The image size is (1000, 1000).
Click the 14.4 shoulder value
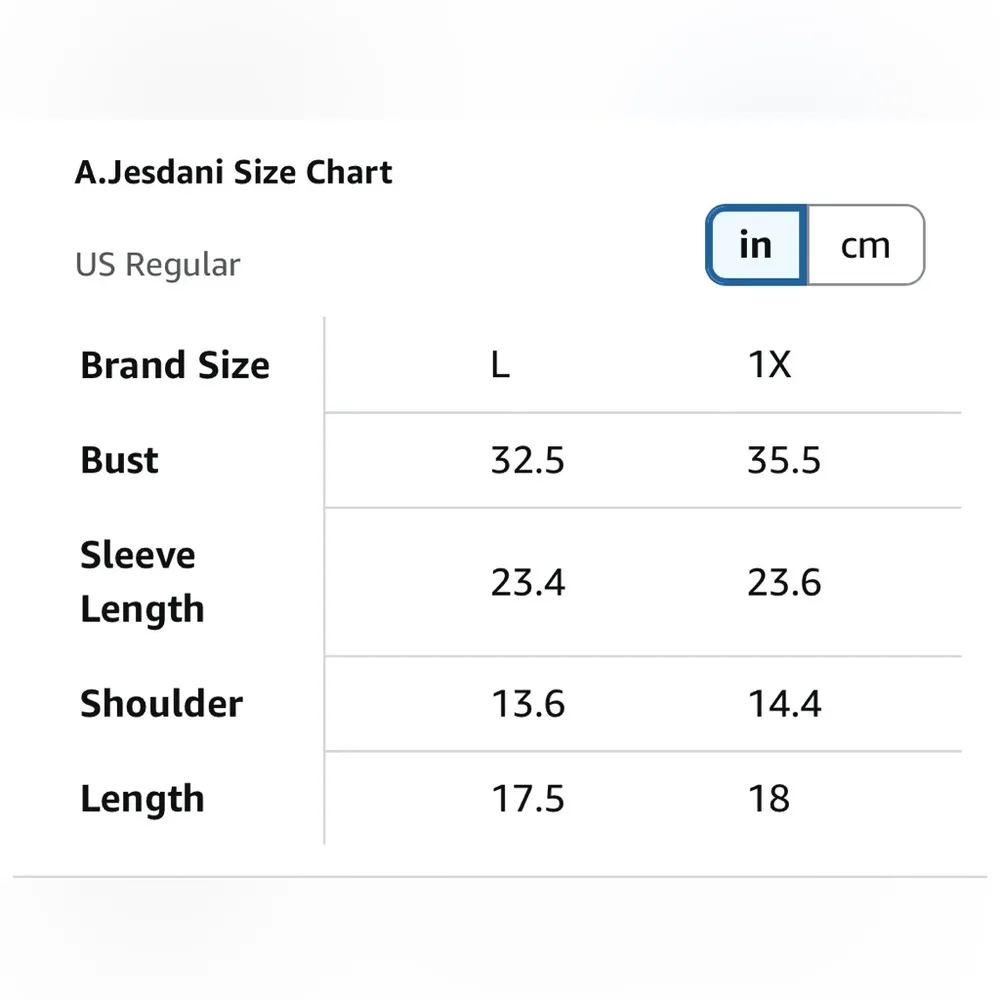784,704
